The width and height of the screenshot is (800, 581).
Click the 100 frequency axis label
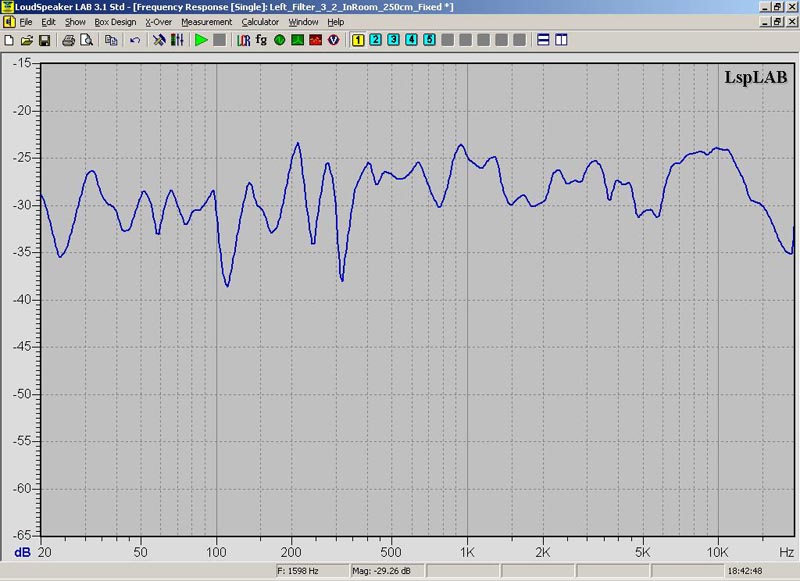[216, 552]
